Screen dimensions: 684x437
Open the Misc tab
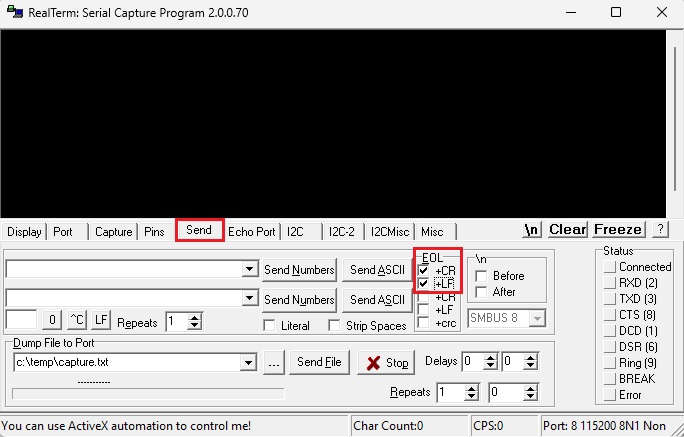click(x=432, y=232)
